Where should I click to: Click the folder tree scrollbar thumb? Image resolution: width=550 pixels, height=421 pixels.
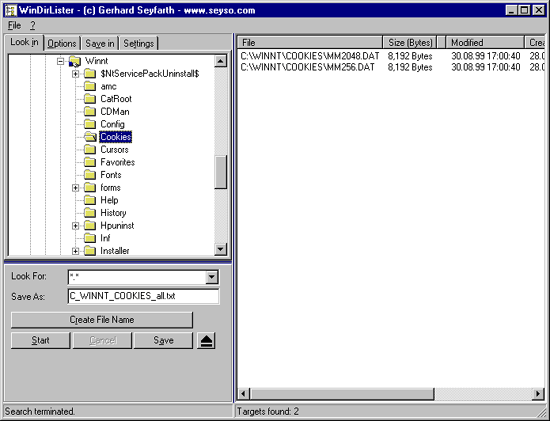(220, 172)
